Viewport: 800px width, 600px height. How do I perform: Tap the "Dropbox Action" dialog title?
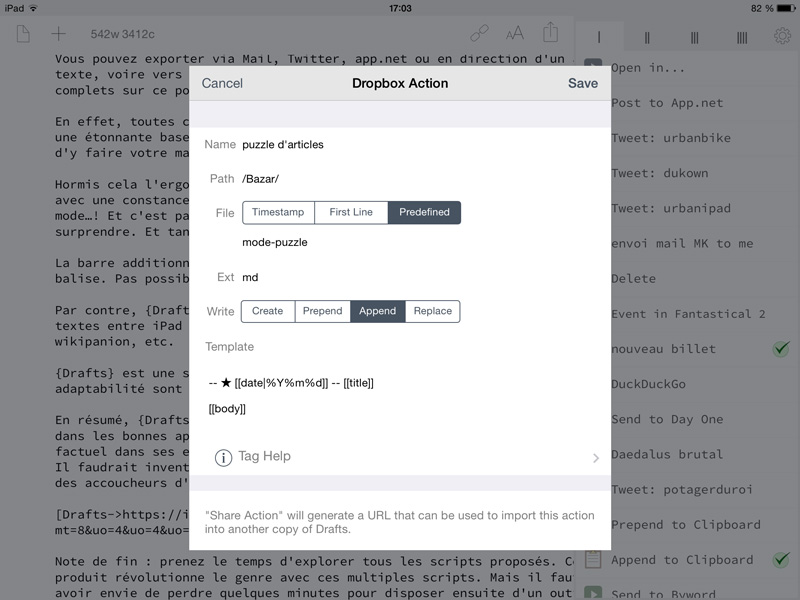pos(400,83)
